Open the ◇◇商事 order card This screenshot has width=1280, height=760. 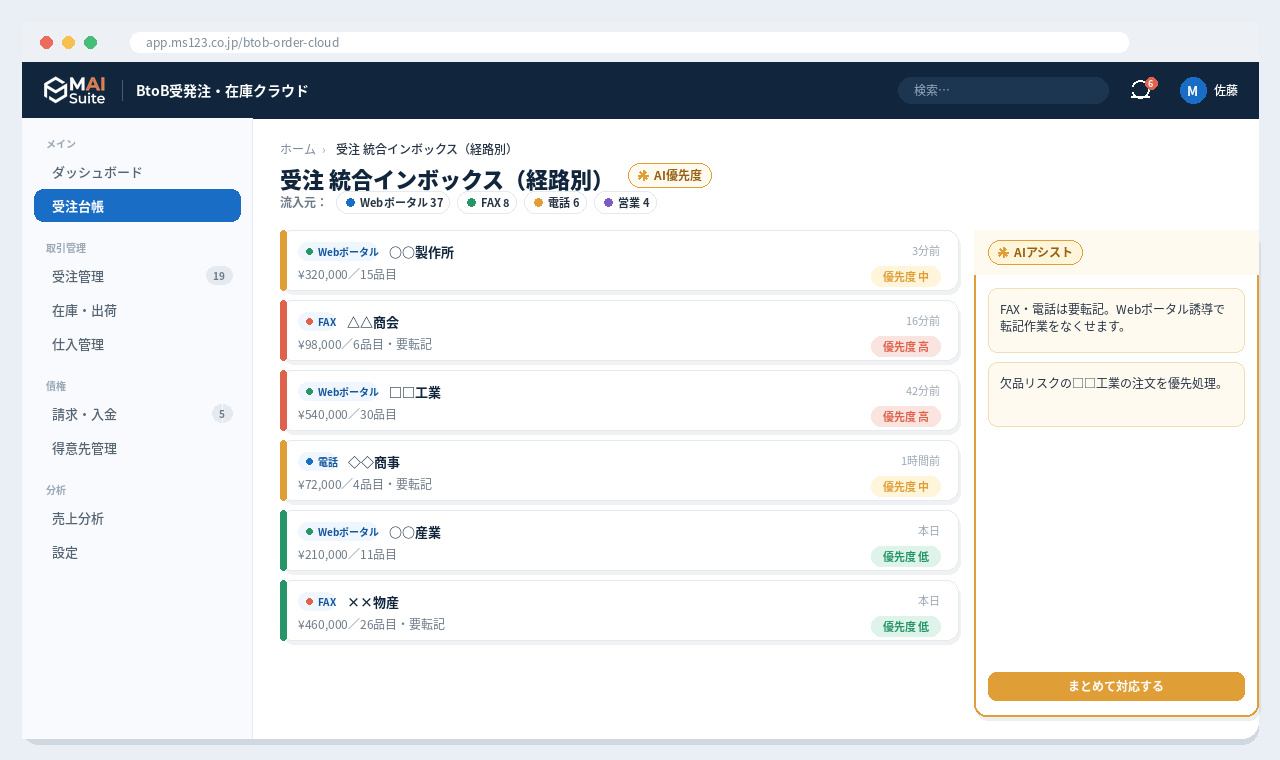[620, 471]
